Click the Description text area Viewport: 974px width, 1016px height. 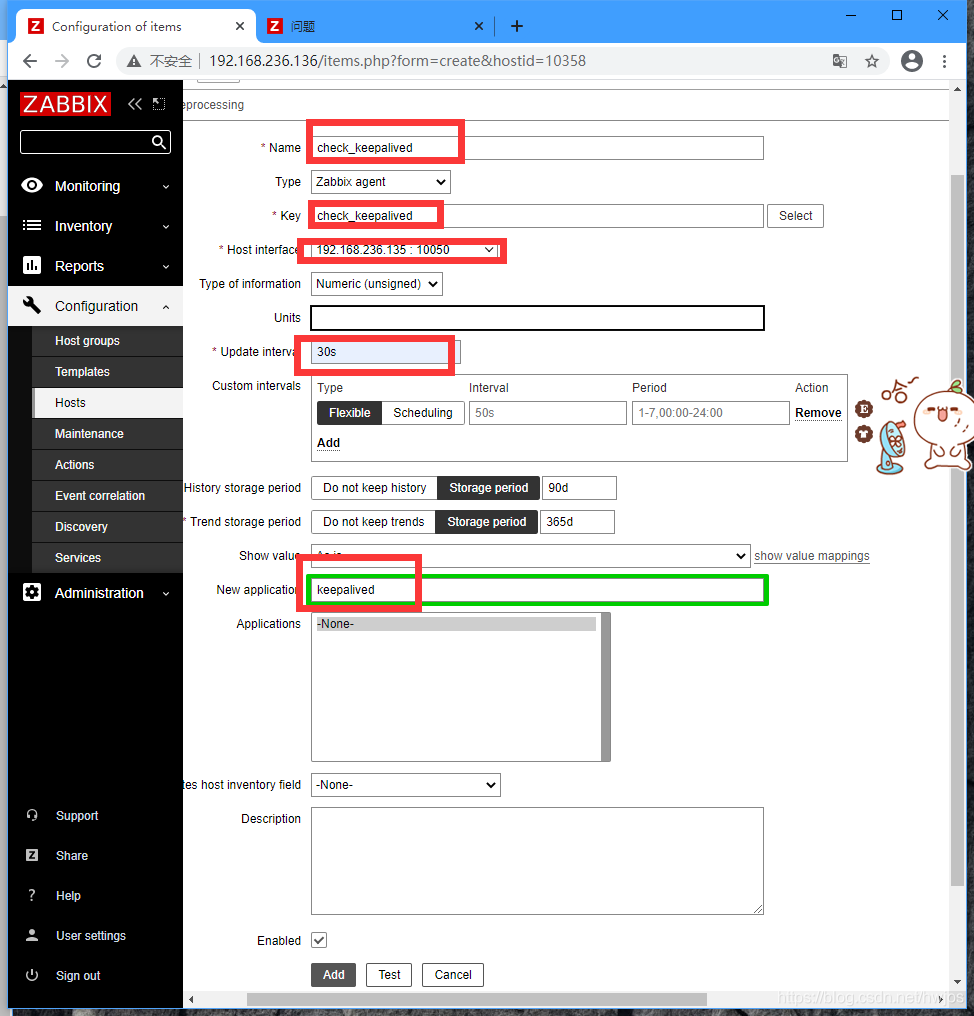coord(537,861)
